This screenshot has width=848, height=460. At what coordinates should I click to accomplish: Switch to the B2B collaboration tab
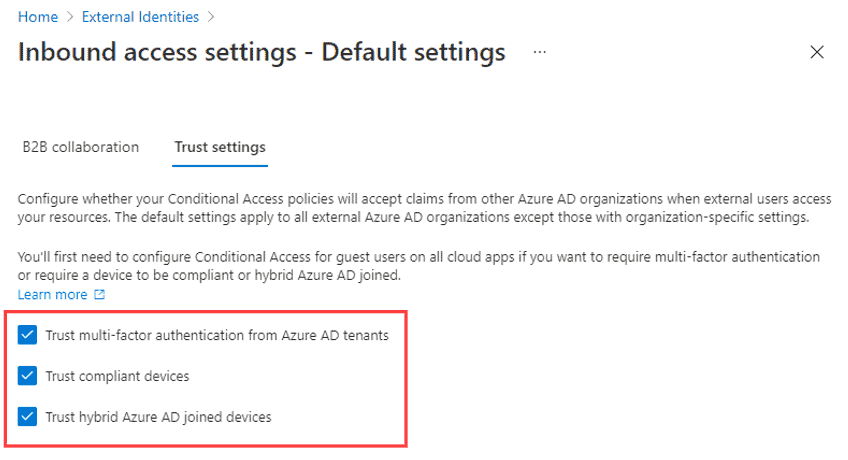coord(81,147)
